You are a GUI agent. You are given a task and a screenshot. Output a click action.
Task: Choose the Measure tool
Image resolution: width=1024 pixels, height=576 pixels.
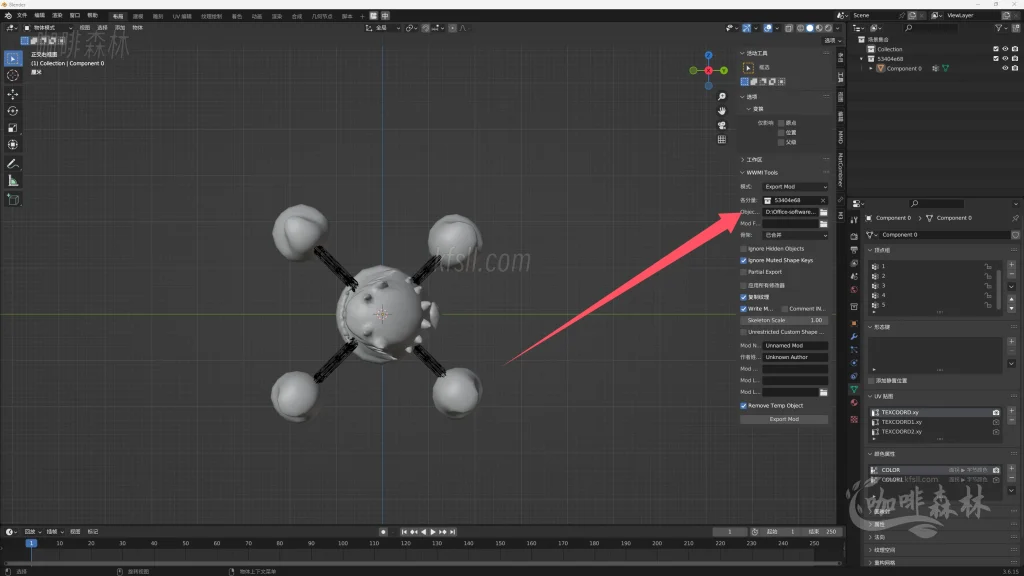(x=13, y=181)
